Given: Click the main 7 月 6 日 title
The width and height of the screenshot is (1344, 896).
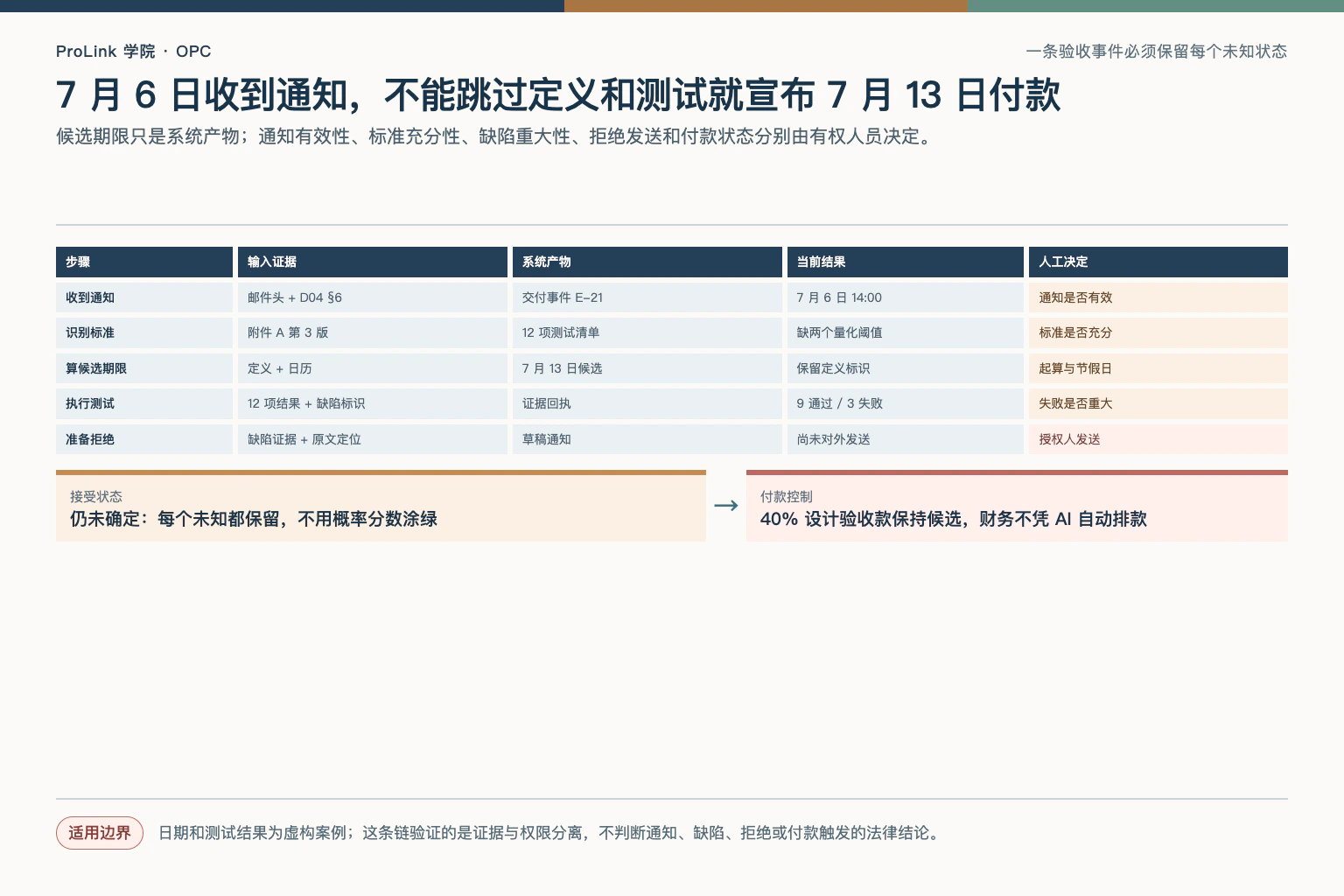Looking at the screenshot, I should (558, 94).
